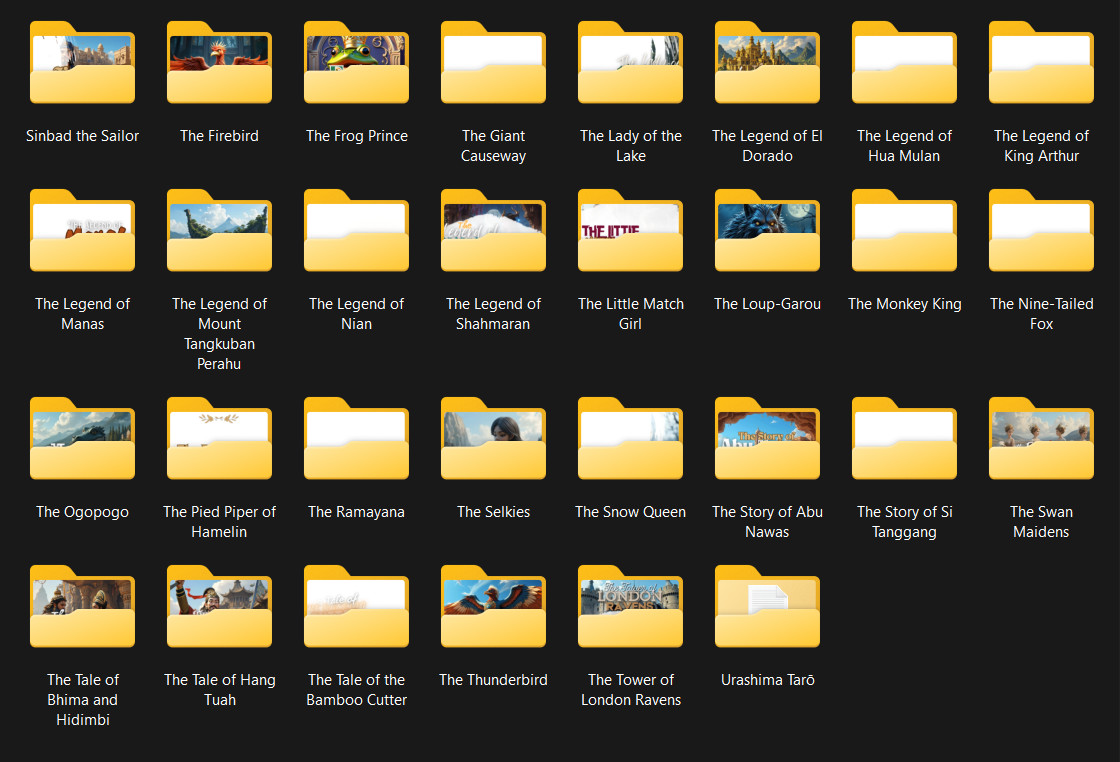Viewport: 1120px width, 762px height.
Task: Click the 'The Selkies' name label
Action: tap(494, 511)
